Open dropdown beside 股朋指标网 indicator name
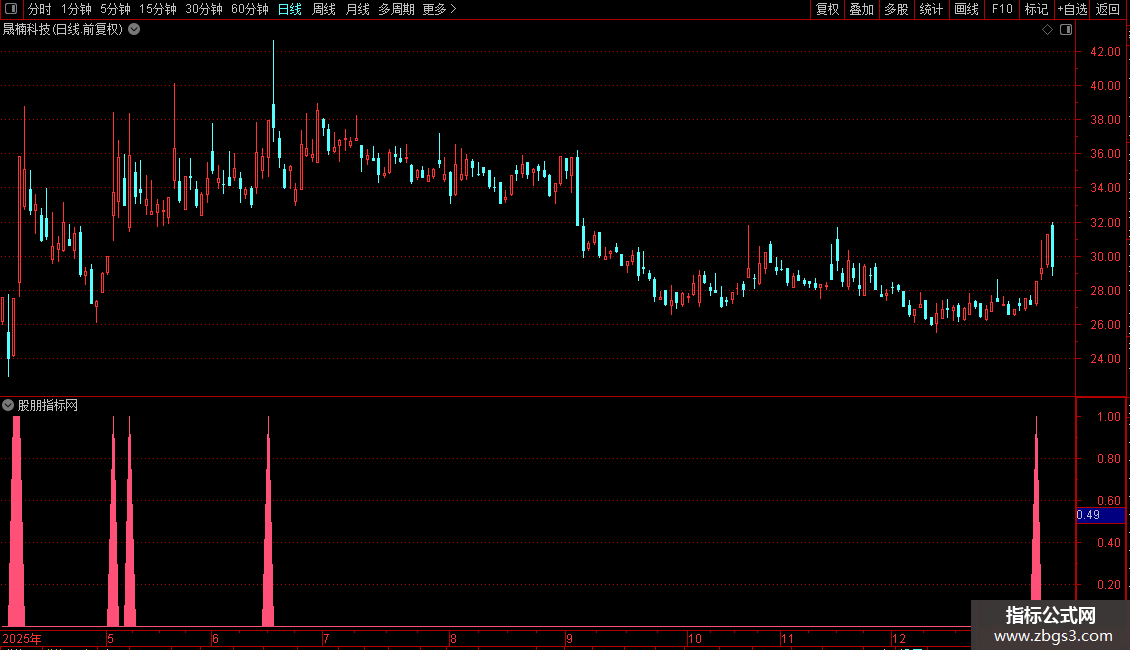 pos(8,405)
